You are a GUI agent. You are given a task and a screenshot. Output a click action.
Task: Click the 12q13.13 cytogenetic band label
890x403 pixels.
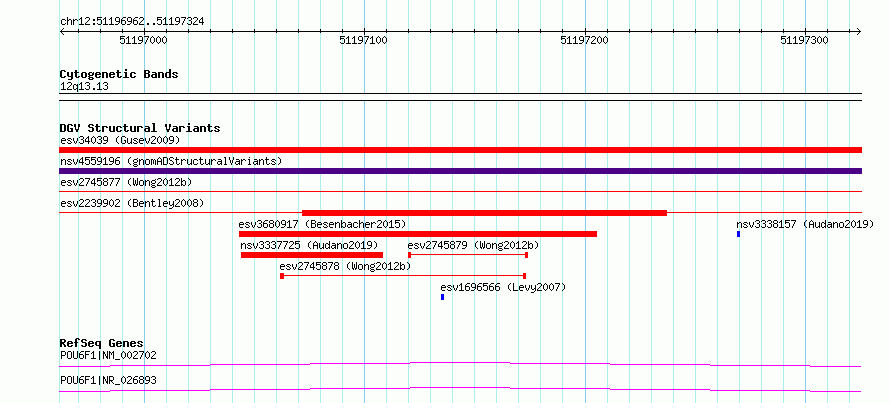click(85, 87)
